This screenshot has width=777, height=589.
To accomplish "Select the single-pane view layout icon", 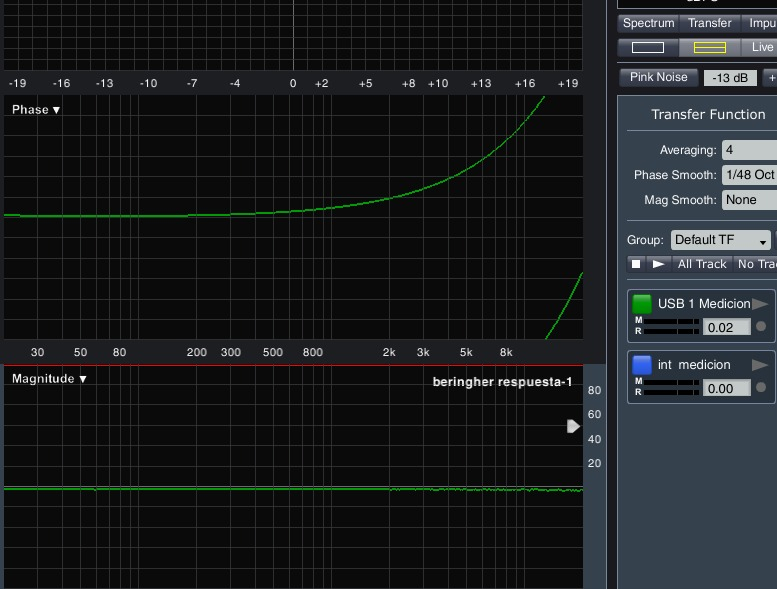I will (x=648, y=48).
